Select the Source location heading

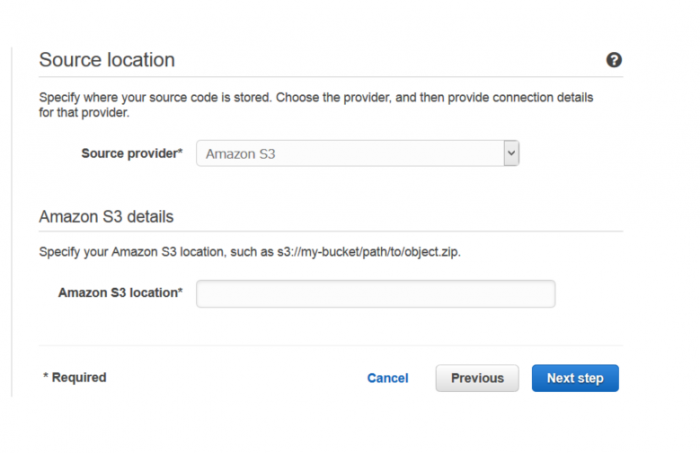point(107,60)
